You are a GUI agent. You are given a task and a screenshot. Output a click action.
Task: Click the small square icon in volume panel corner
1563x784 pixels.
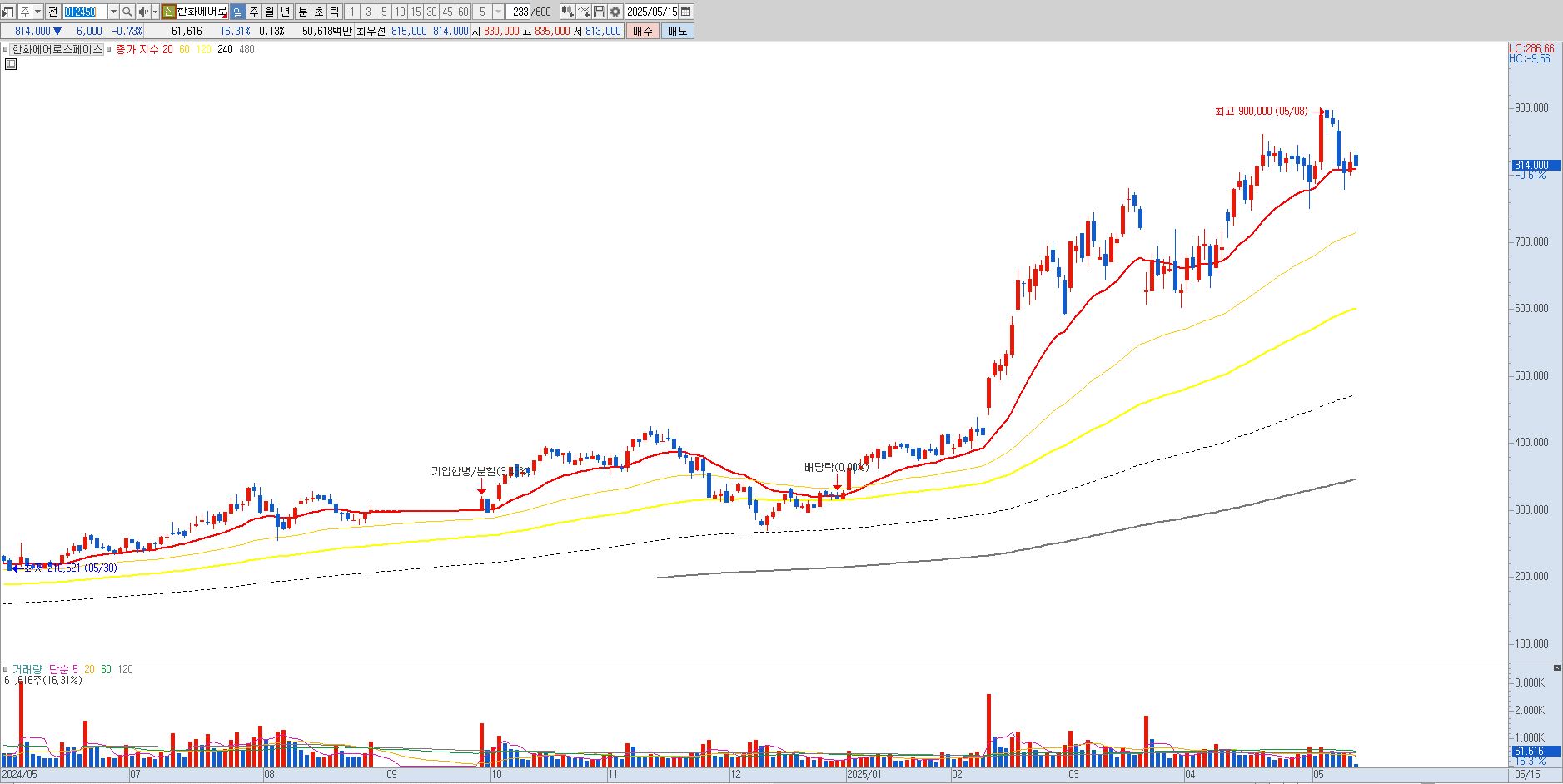[1557, 668]
